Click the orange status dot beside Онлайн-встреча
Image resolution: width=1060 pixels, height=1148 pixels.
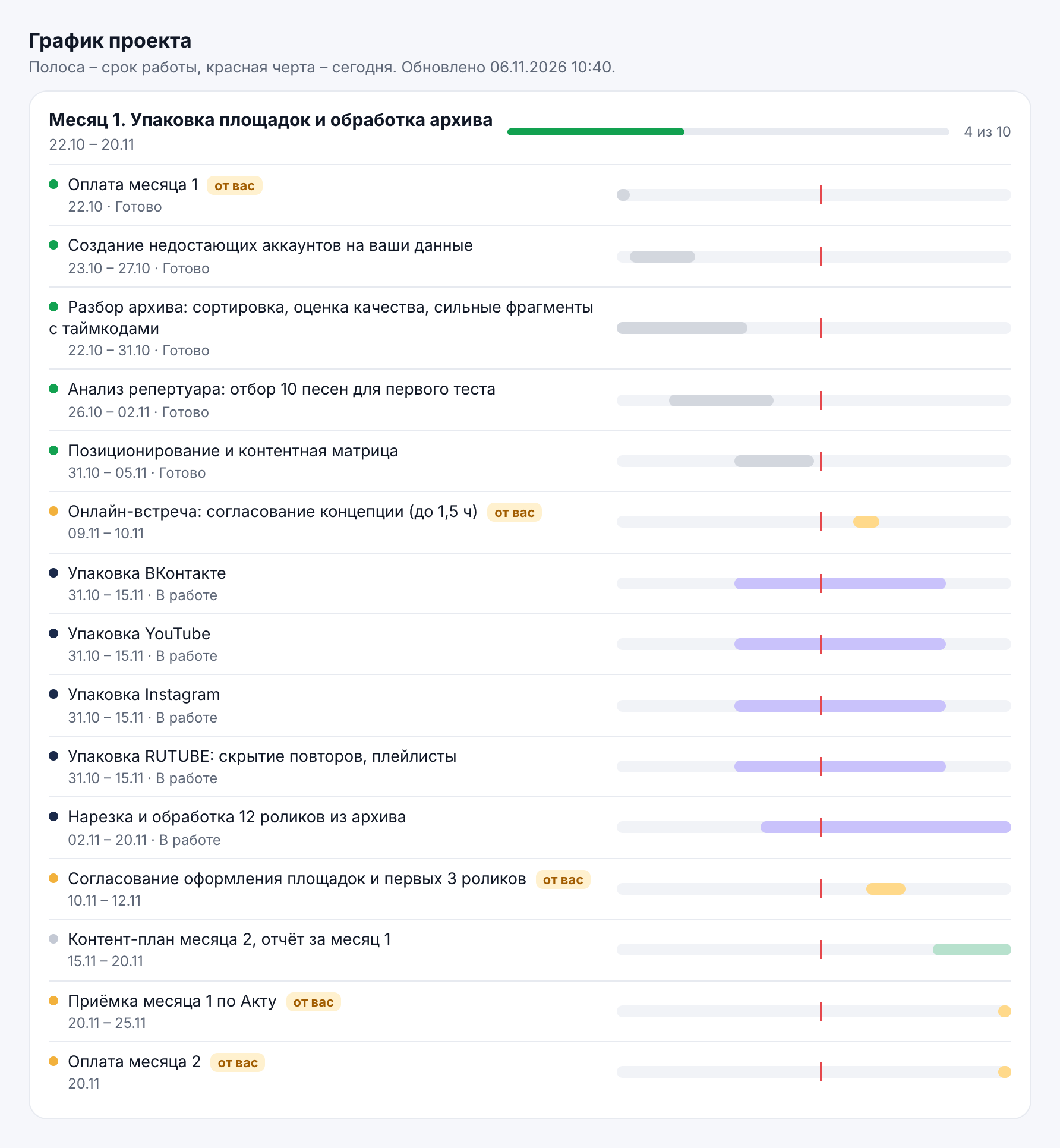53,511
